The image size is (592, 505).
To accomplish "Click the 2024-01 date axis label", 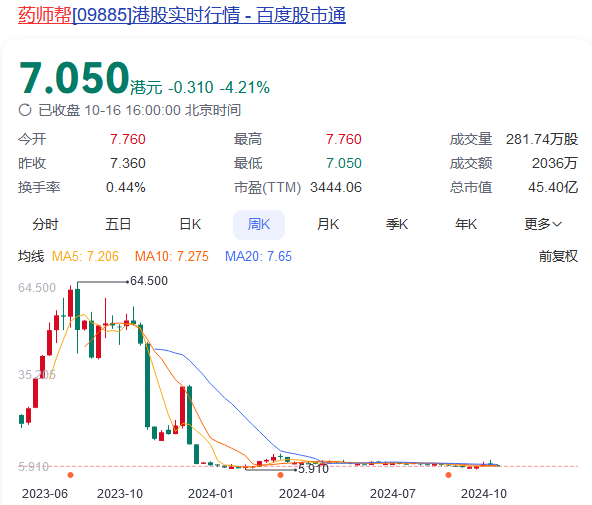I will (x=211, y=494).
